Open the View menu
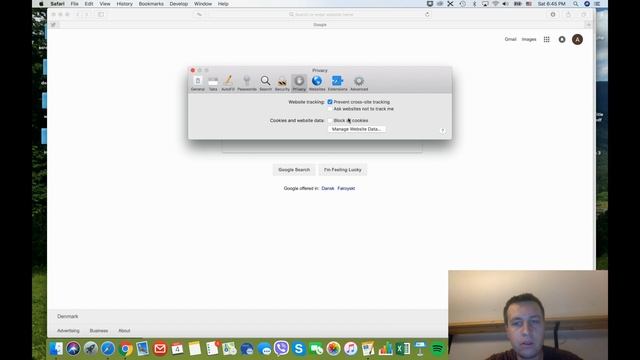Screen dimensions: 640x360 [x=105, y=4]
